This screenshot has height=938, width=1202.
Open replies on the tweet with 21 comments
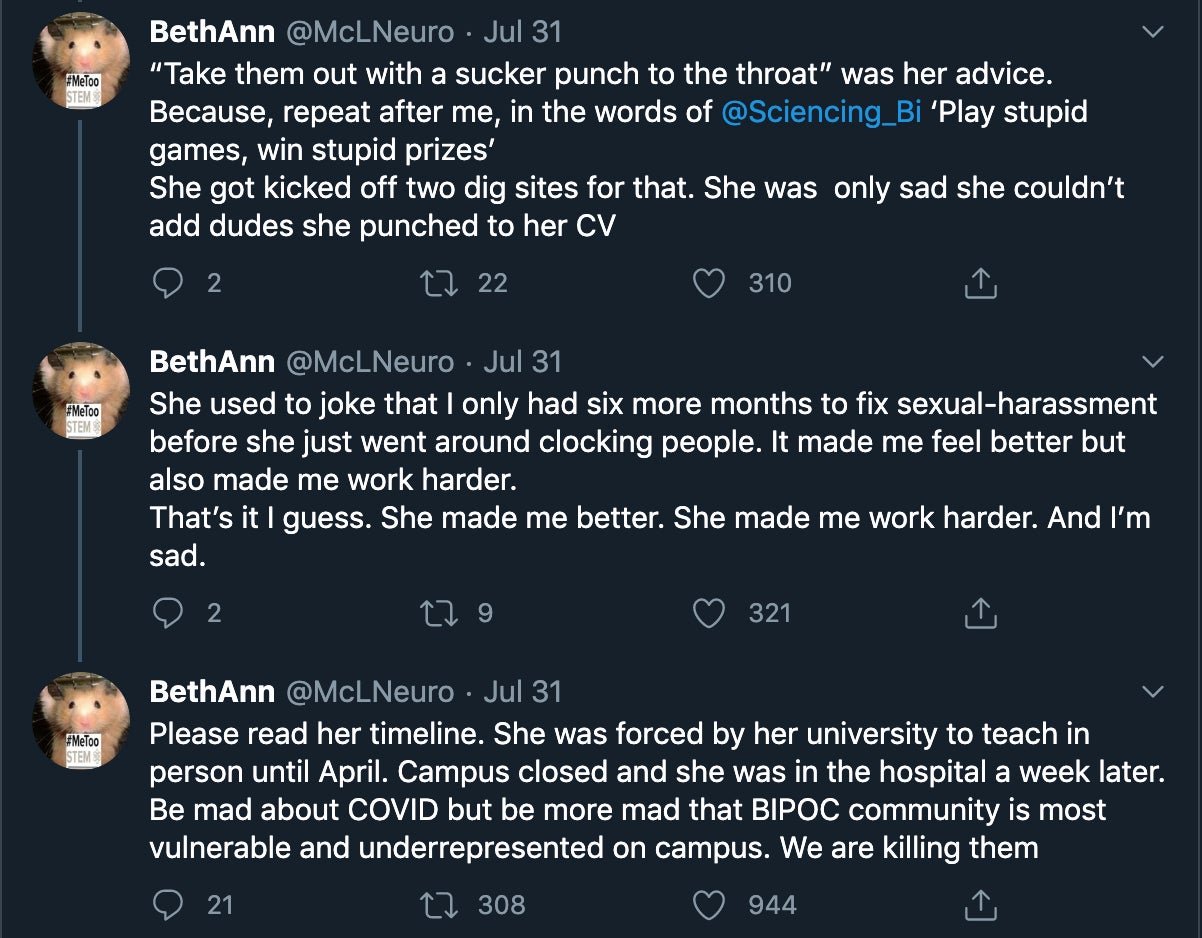[x=167, y=906]
